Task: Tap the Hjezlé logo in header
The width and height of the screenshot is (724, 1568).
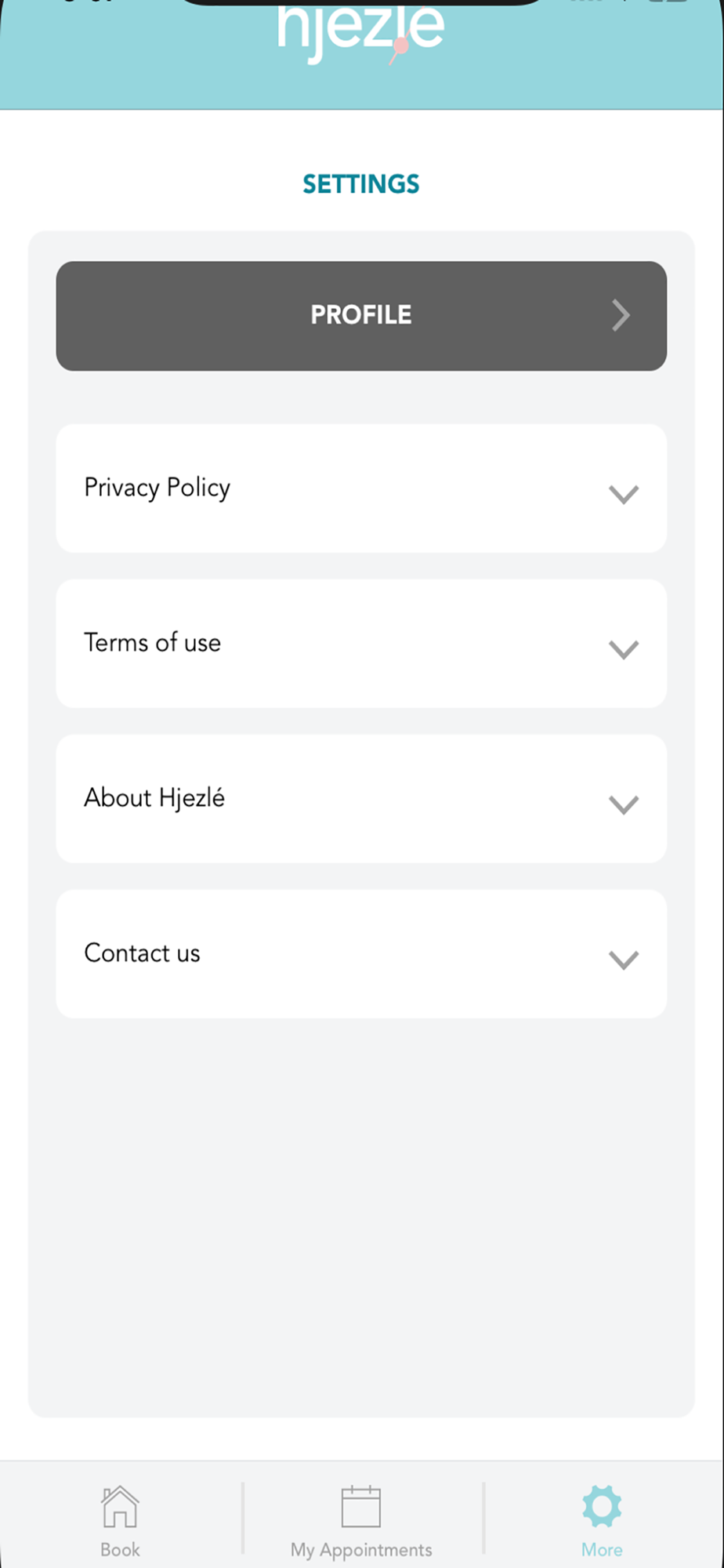Action: pyautogui.click(x=361, y=32)
